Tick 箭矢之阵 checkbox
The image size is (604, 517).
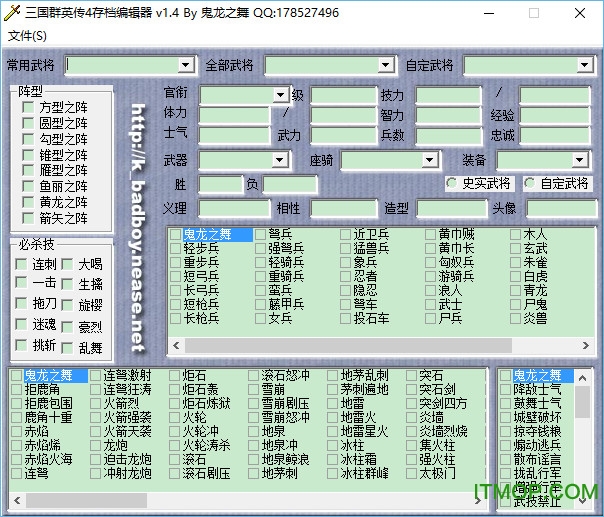28,218
